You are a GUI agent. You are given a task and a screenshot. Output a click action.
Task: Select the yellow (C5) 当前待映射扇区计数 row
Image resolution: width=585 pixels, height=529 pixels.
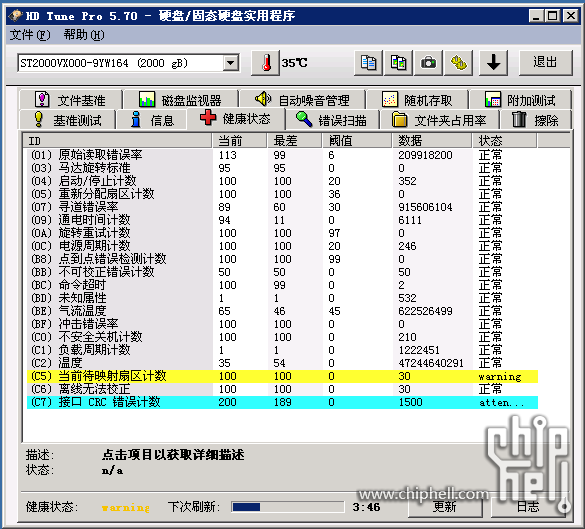tap(282, 376)
